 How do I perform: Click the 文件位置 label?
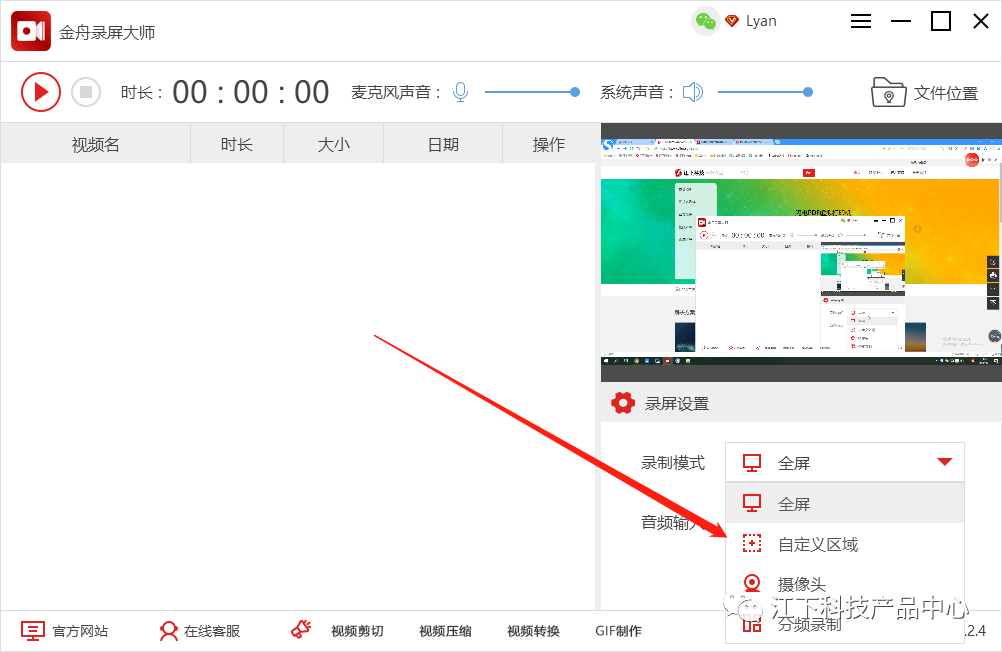pyautogui.click(x=946, y=93)
